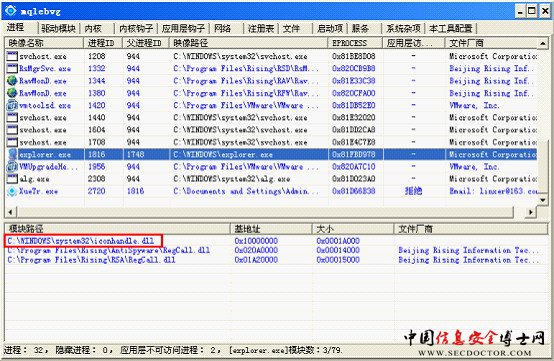Switch to the 启动项 tab
The width and height of the screenshot is (554, 361).
tap(330, 28)
